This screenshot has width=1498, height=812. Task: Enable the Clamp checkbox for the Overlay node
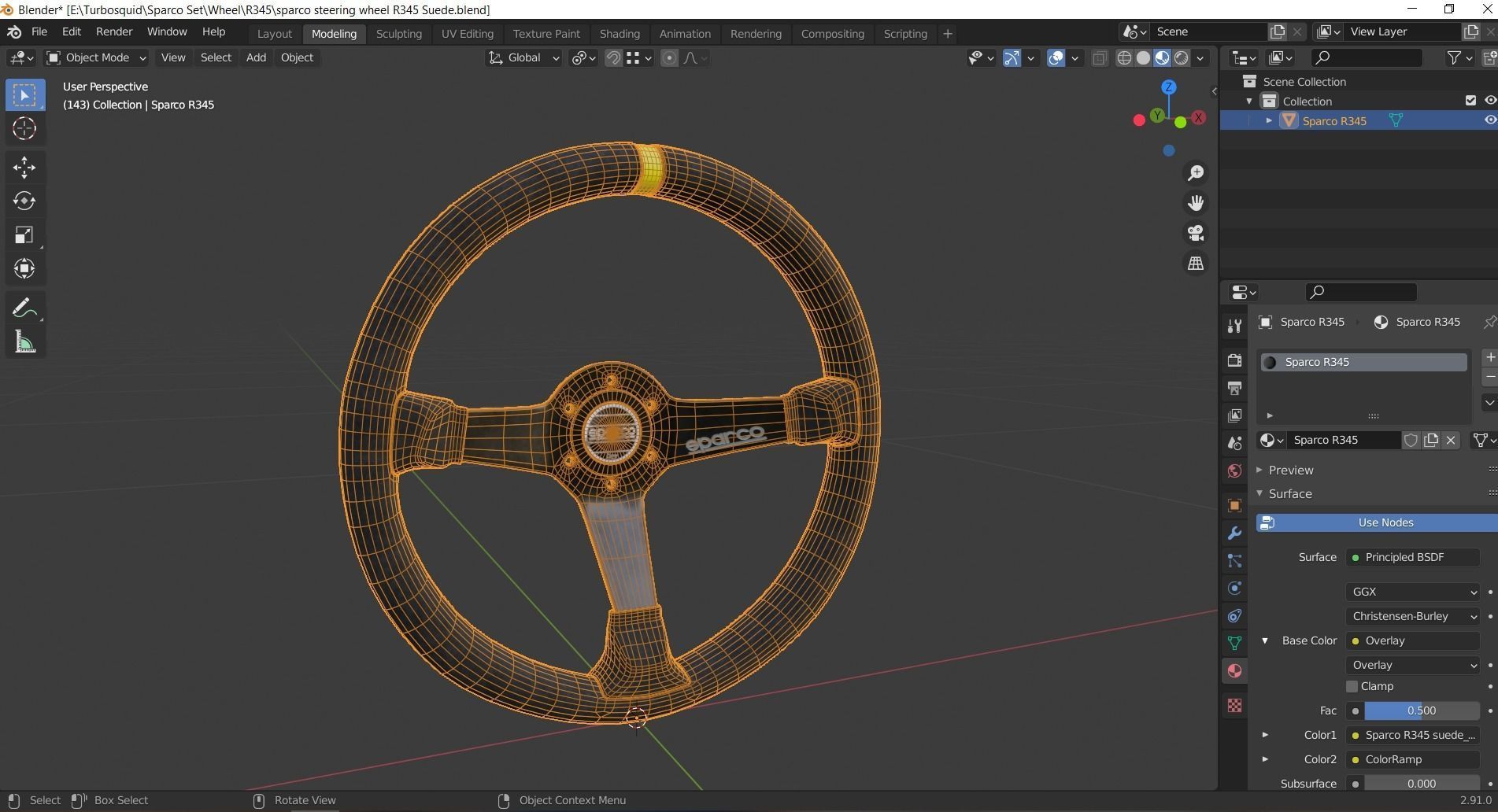click(x=1354, y=686)
